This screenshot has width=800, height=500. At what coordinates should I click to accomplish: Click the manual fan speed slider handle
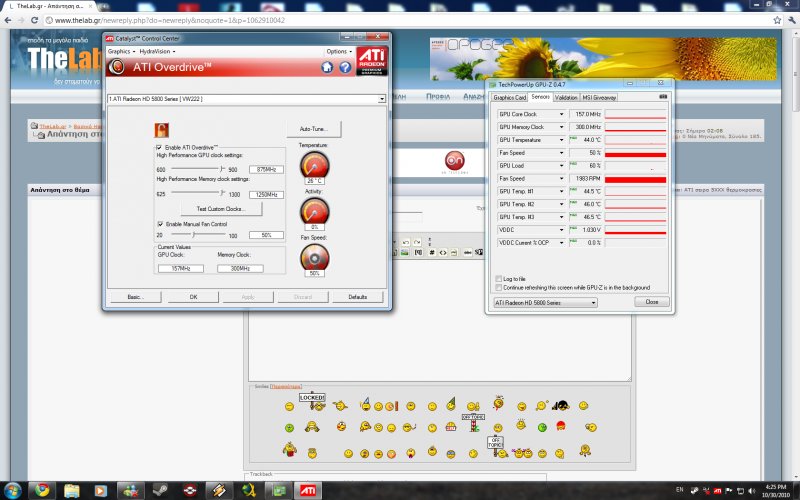(193, 234)
